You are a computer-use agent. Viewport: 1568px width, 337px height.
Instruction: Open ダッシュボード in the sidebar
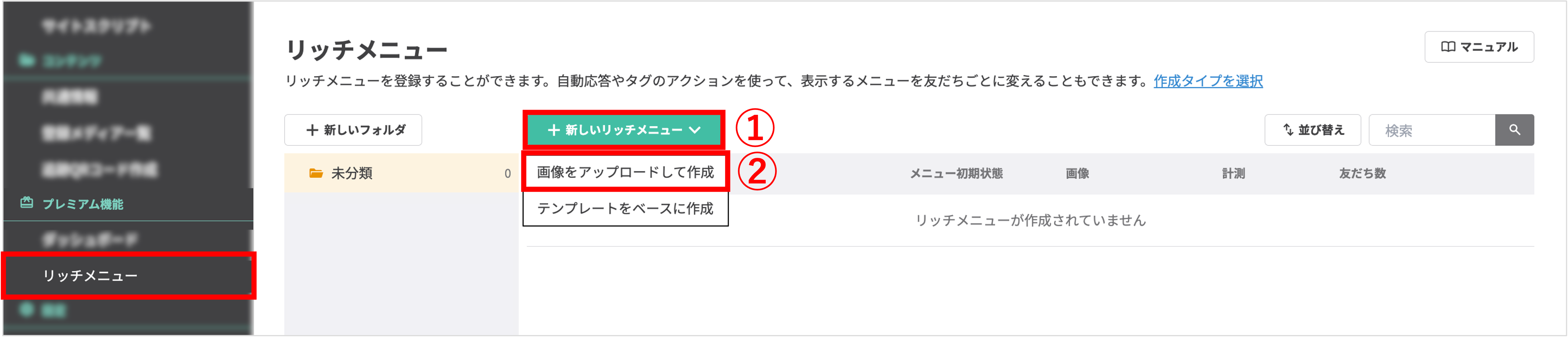(90, 240)
